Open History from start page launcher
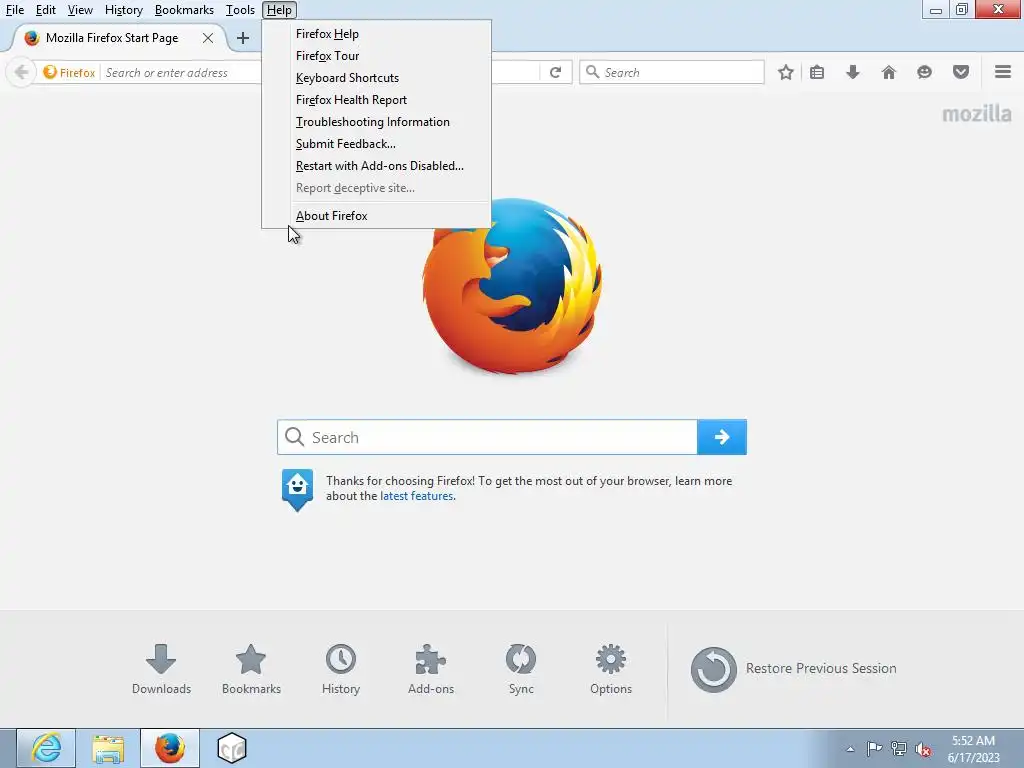Image resolution: width=1024 pixels, height=768 pixels. 341,669
